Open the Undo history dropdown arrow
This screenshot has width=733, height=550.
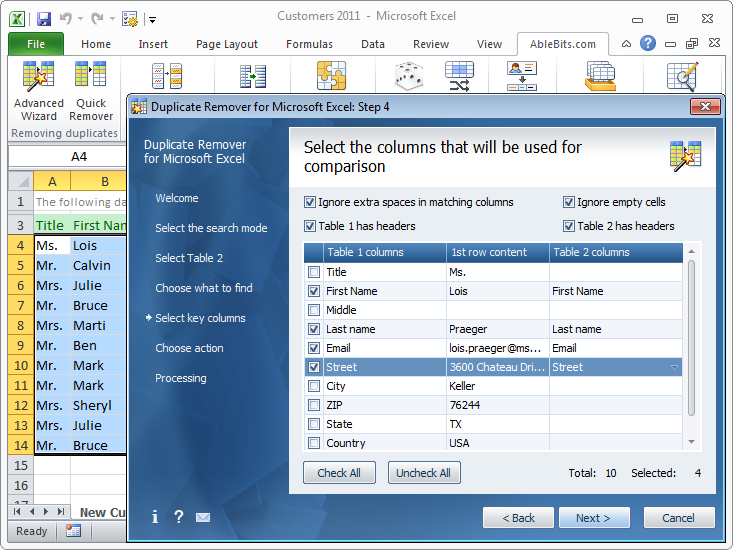click(80, 19)
